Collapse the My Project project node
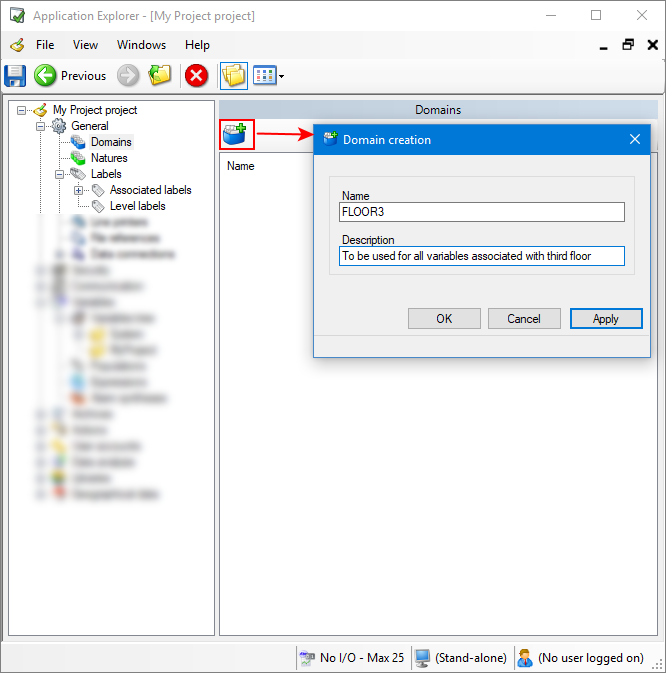This screenshot has width=666, height=673. (x=21, y=110)
